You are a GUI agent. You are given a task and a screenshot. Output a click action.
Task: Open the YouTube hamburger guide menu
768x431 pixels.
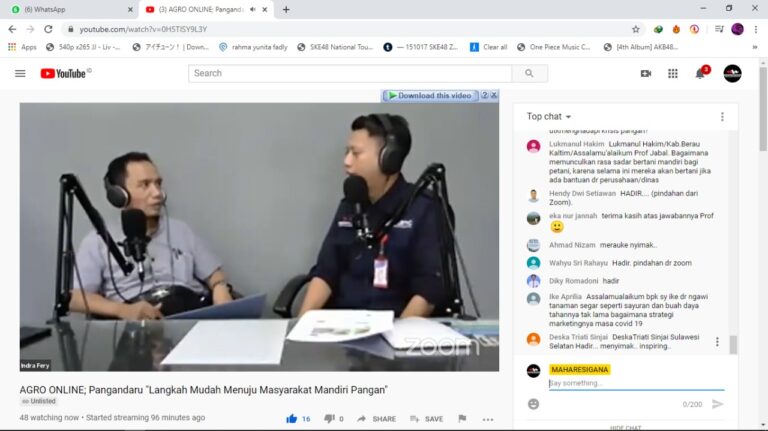pos(20,73)
